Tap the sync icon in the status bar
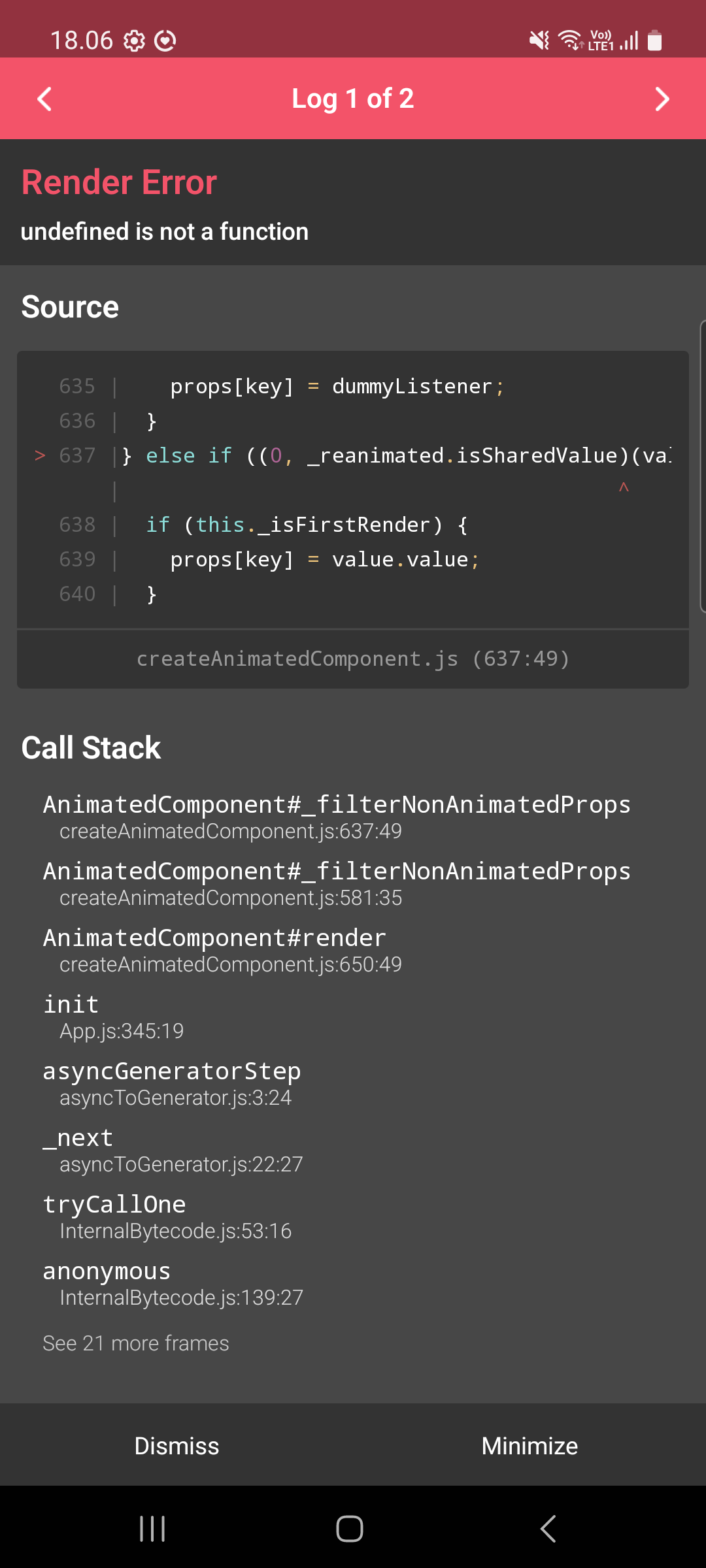706x1568 pixels. point(165,41)
